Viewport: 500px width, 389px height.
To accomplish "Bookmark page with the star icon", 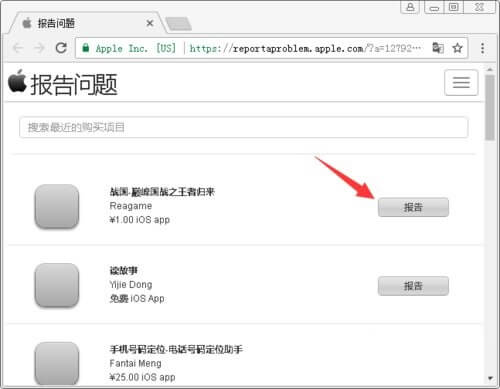I will (457, 48).
